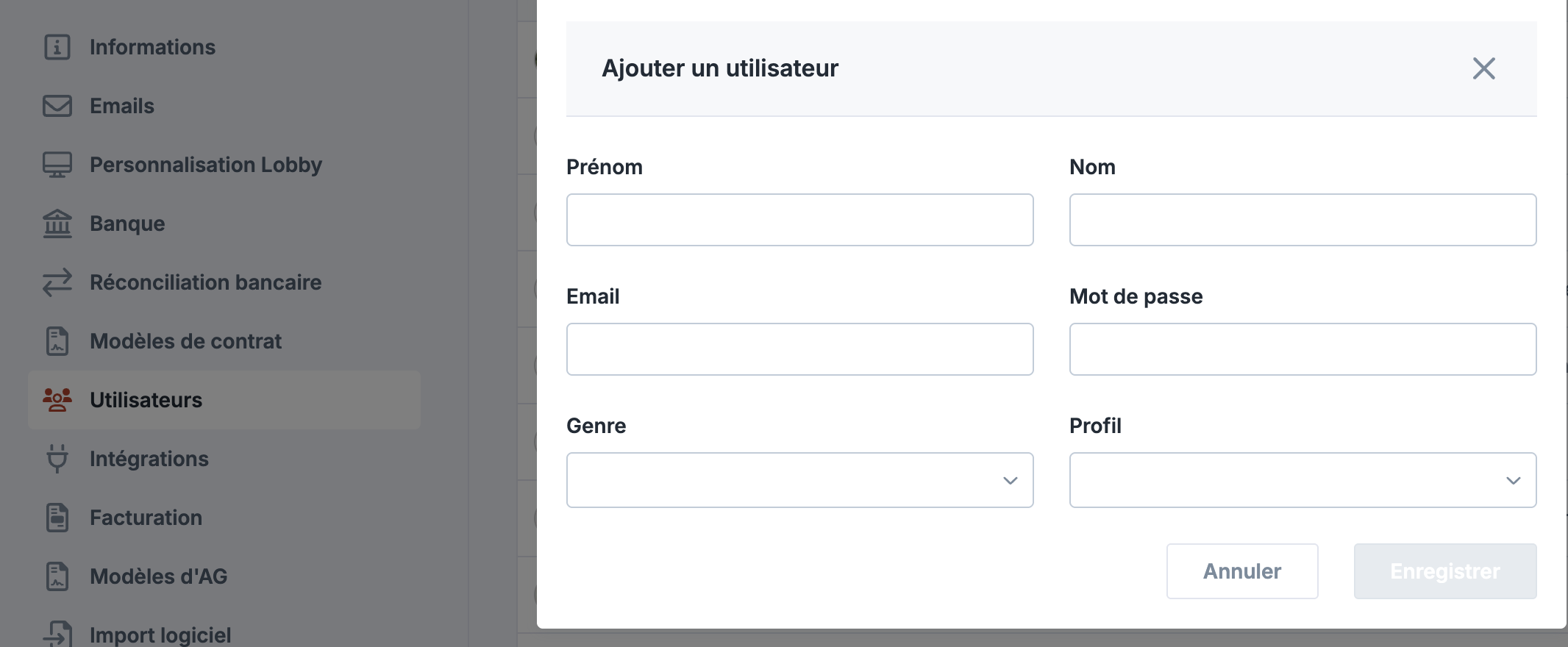Click the Facturation invoice icon
This screenshot has width=1568, height=647.
coord(57,518)
